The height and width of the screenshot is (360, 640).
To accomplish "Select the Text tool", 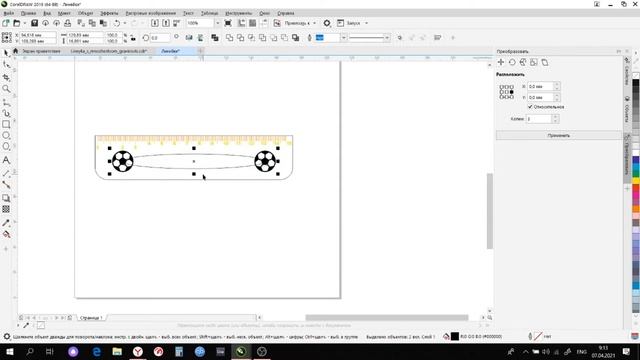I will (6, 160).
